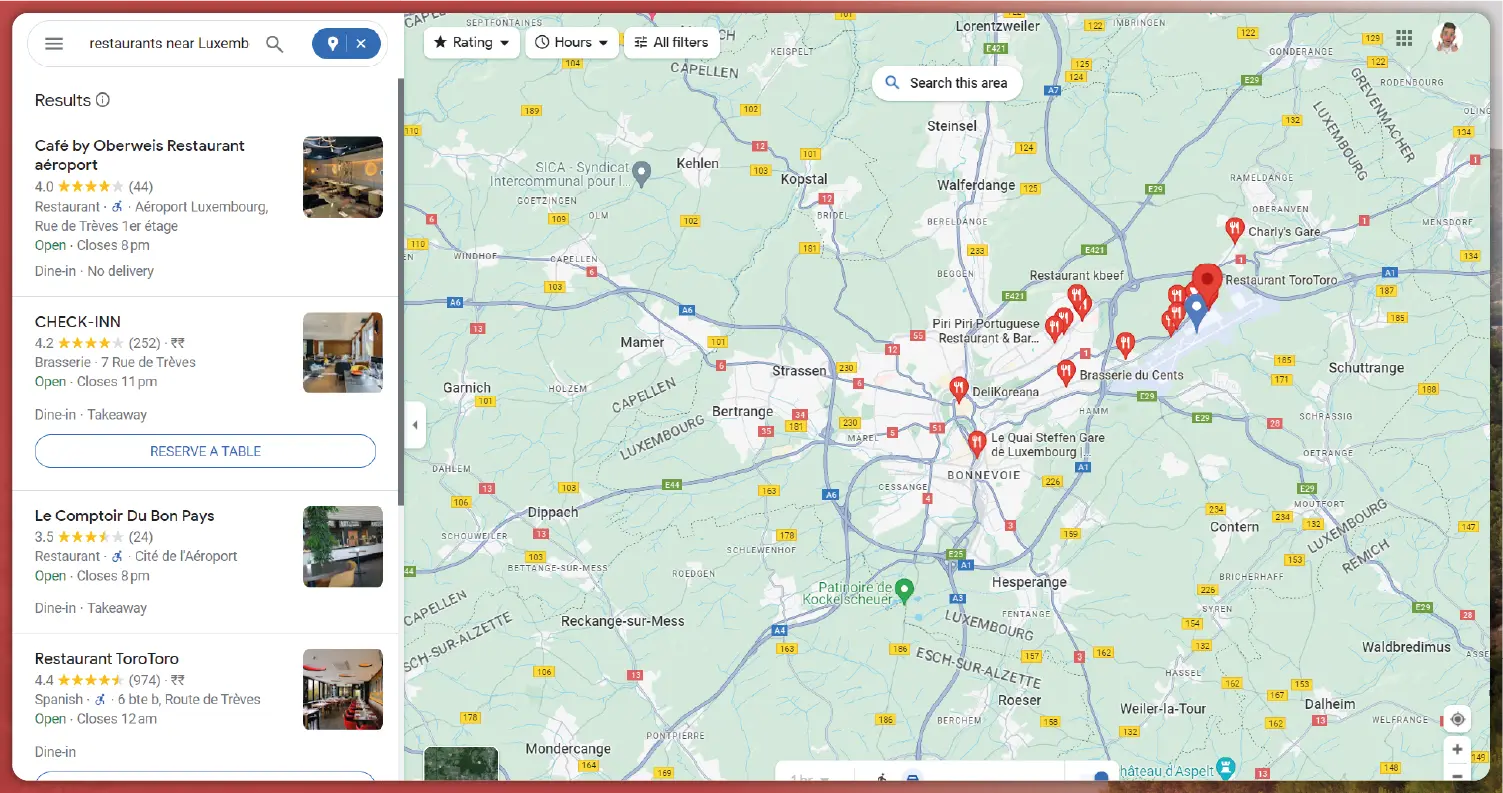Click the Mondercange town label
The height and width of the screenshot is (793, 1503).
pos(568,749)
